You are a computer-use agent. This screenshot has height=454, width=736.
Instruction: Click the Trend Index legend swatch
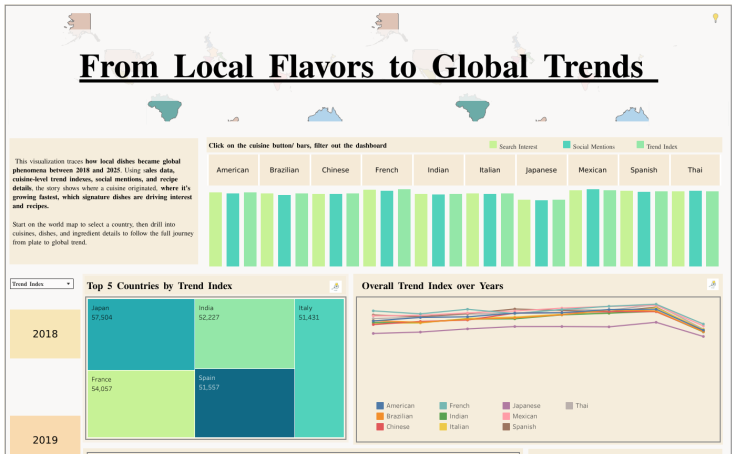[640, 145]
